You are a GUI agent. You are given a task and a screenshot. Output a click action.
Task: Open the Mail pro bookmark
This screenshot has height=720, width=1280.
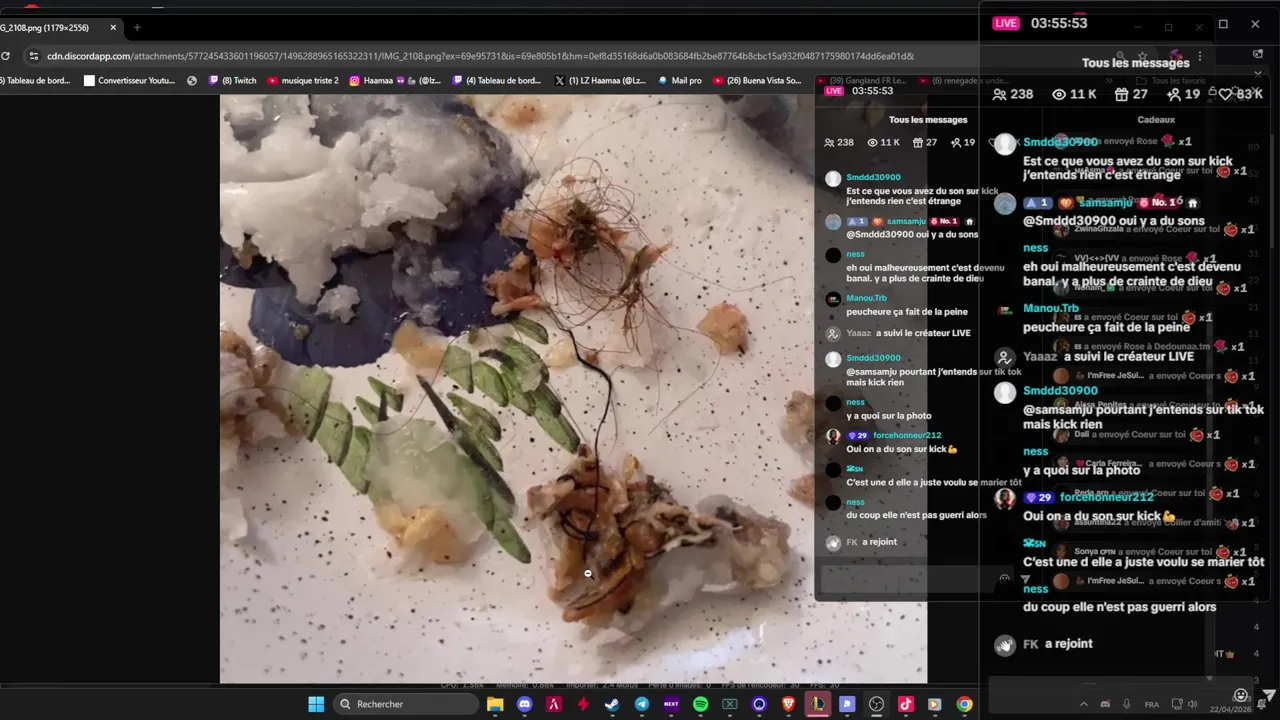coord(679,80)
